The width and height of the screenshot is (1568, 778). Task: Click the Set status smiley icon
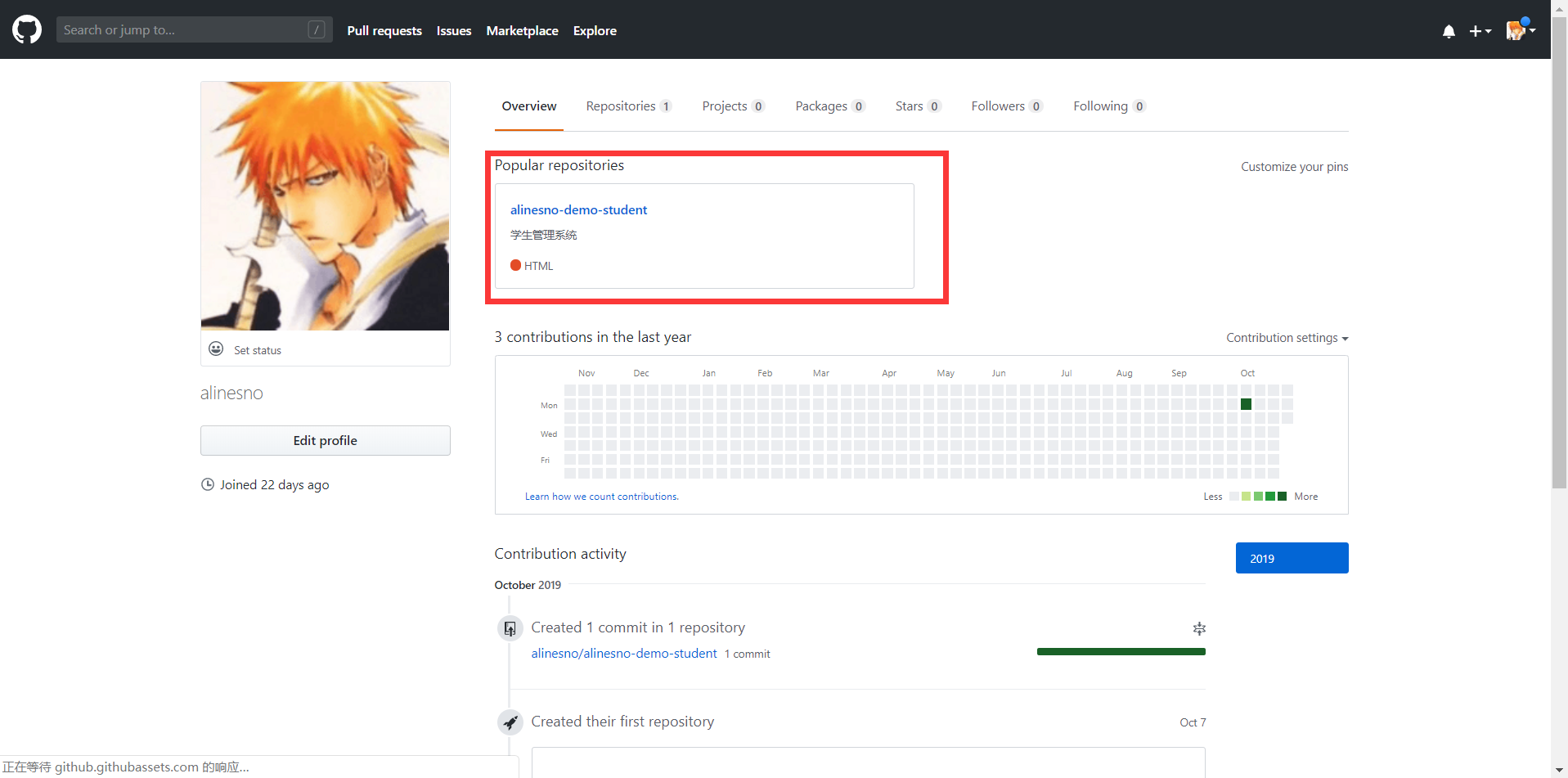216,349
